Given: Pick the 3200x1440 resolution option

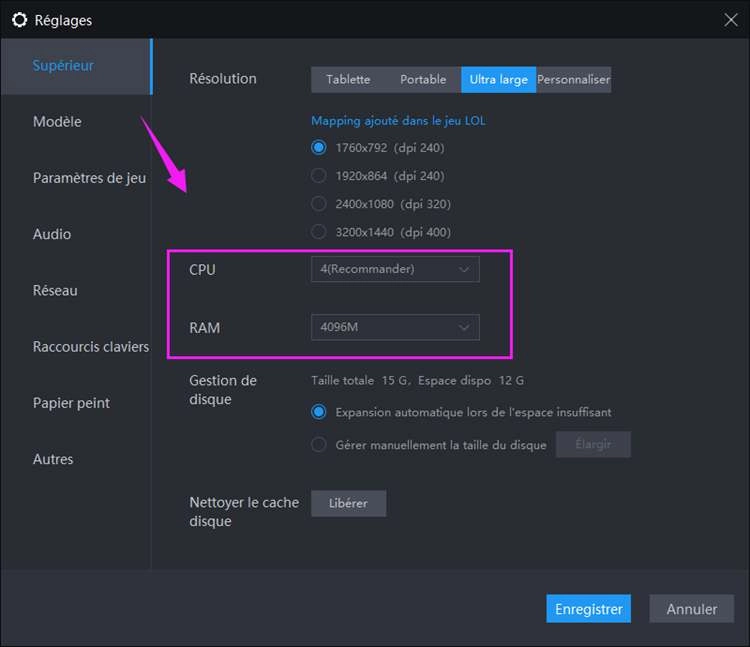Looking at the screenshot, I should coord(319,231).
